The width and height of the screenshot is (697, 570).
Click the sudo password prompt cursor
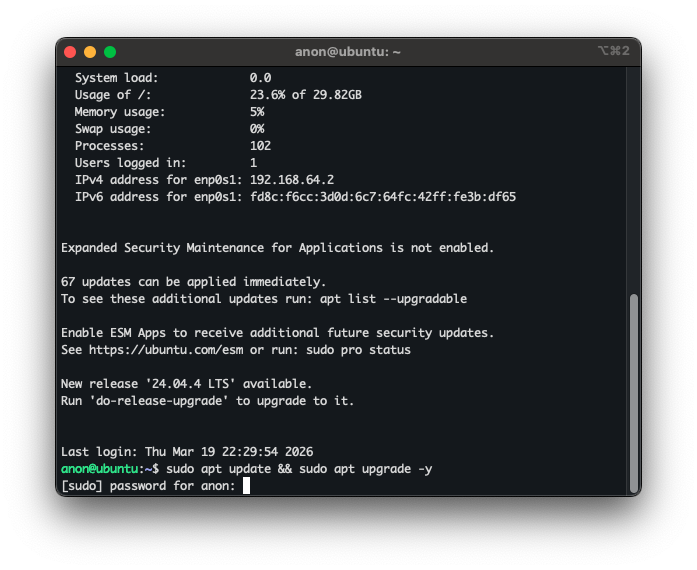246,486
